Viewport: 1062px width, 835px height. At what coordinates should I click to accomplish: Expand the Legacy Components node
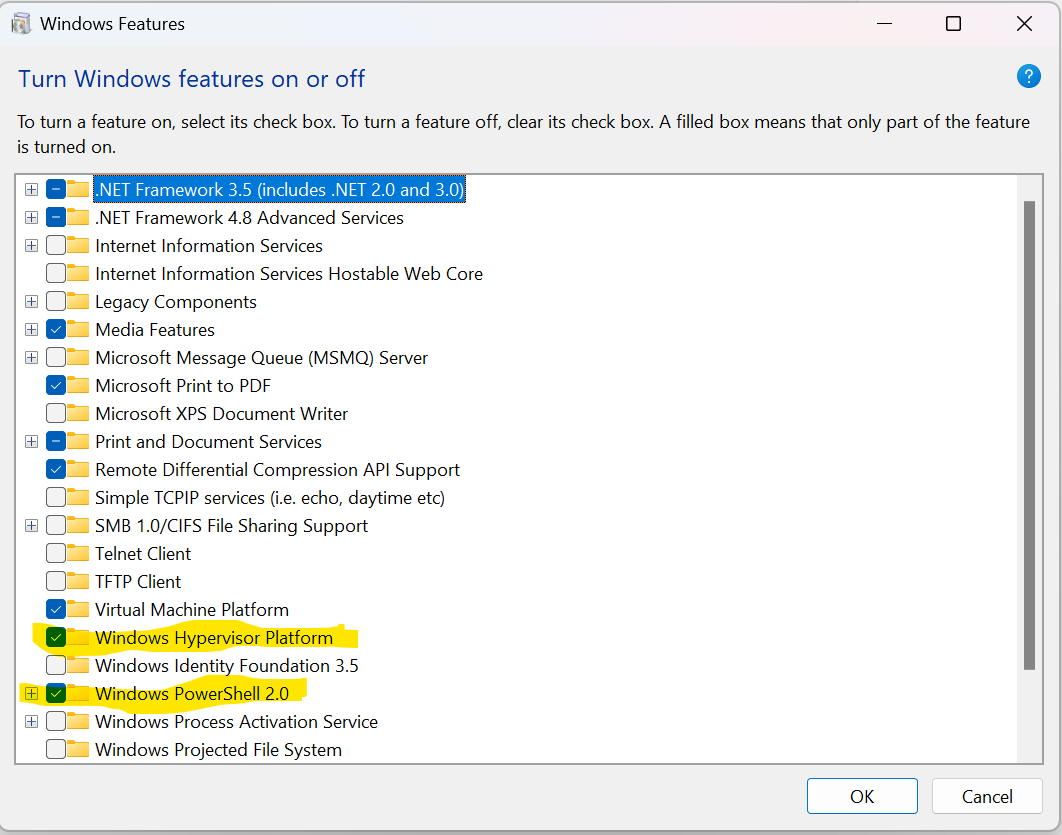pos(31,301)
